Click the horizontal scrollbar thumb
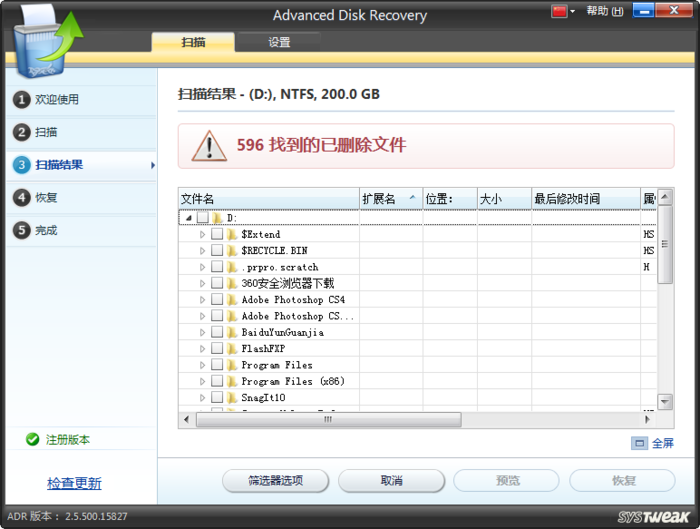 pyautogui.click(x=329, y=419)
